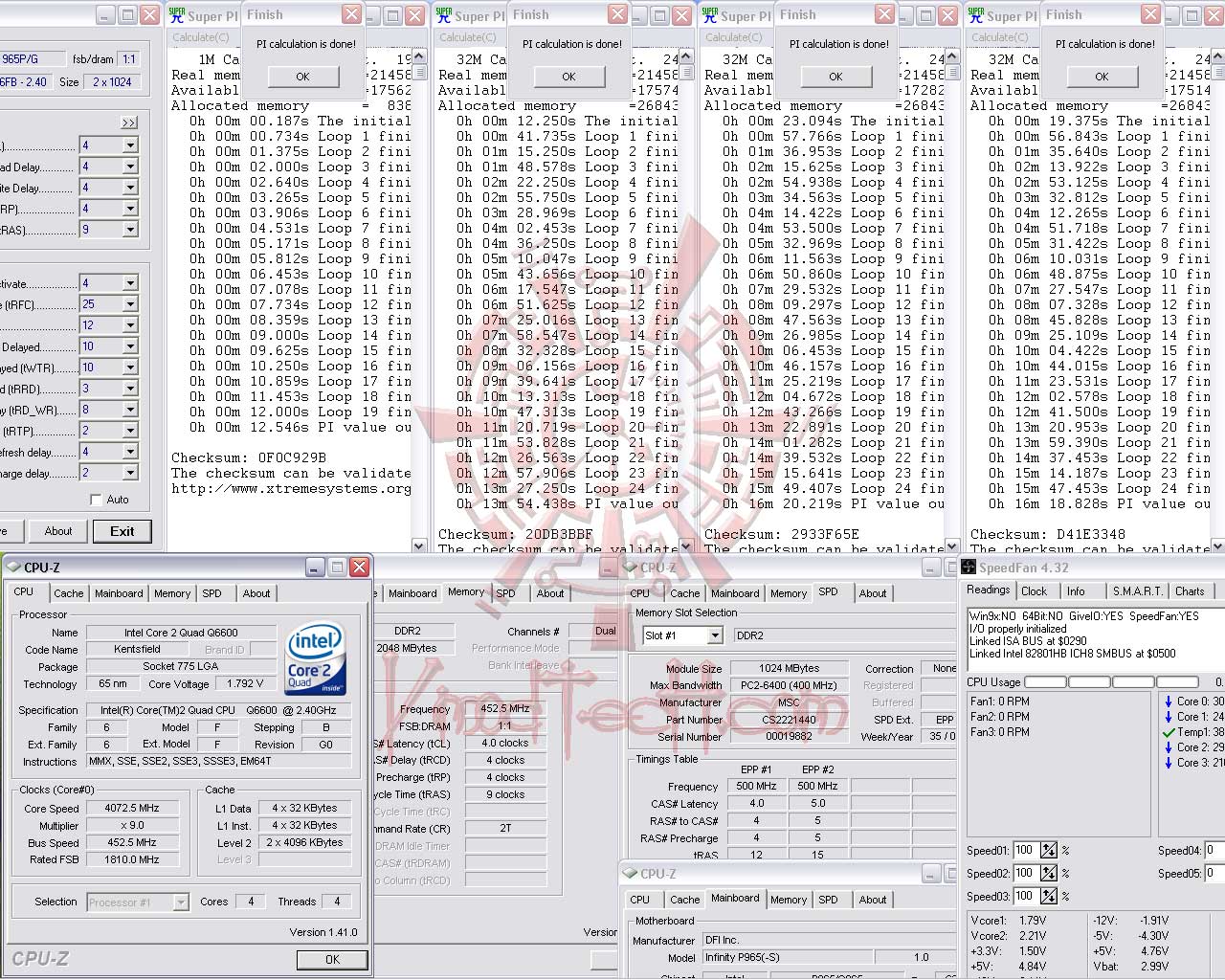Viewport: 1225px width, 980px height.
Task: Click OK in the 1M Super PI Finish dialog
Action: point(302,77)
